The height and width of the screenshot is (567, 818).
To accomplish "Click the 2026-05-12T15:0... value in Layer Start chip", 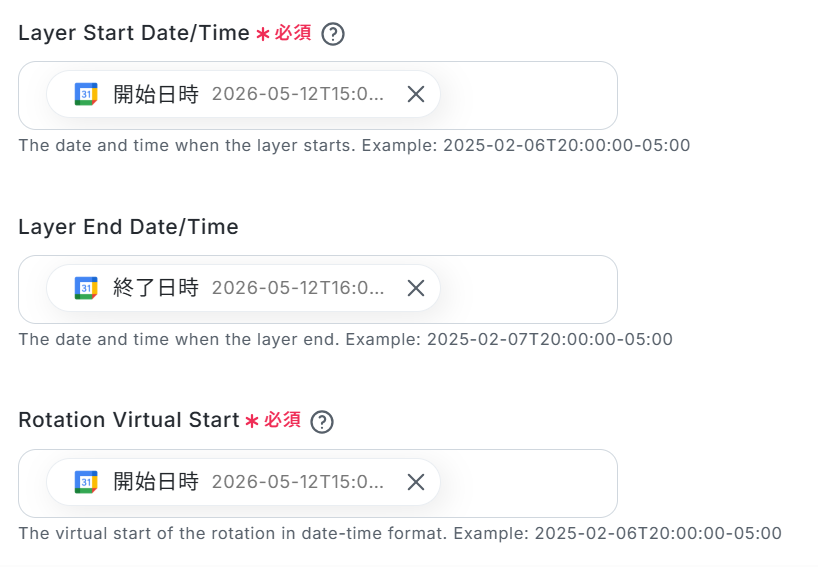I will coord(298,94).
